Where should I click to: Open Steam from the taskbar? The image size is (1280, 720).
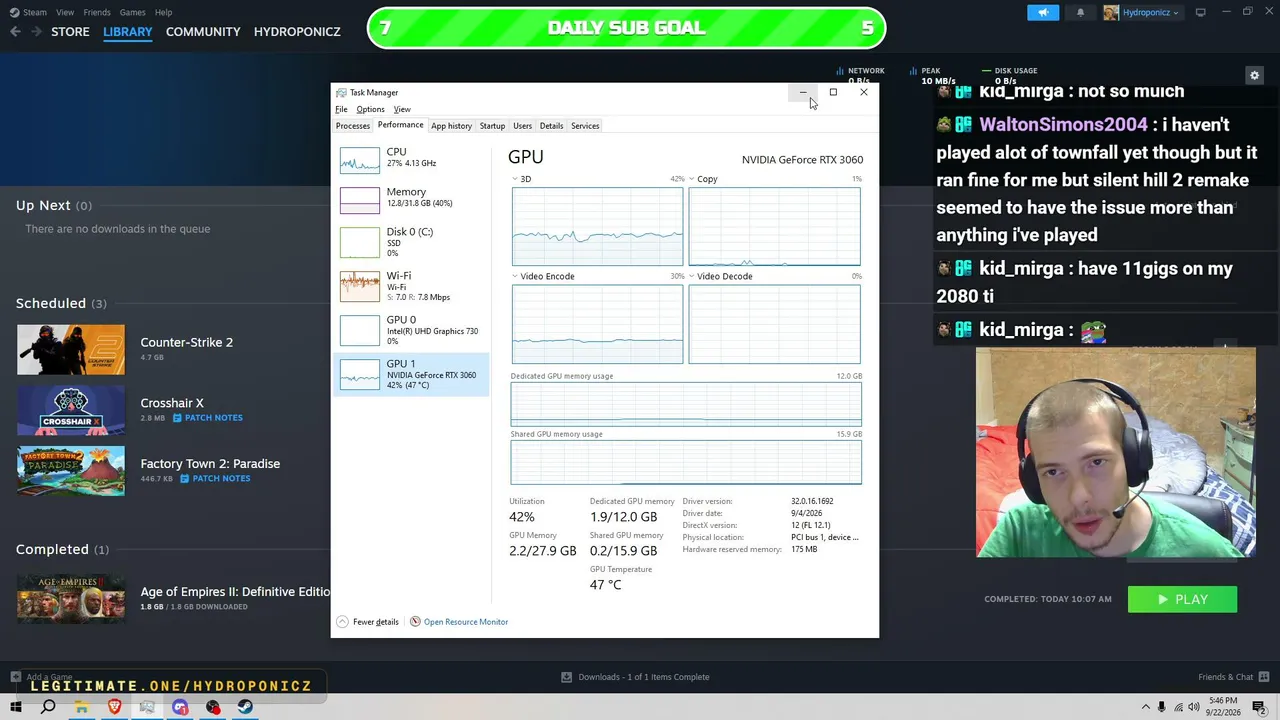point(245,707)
